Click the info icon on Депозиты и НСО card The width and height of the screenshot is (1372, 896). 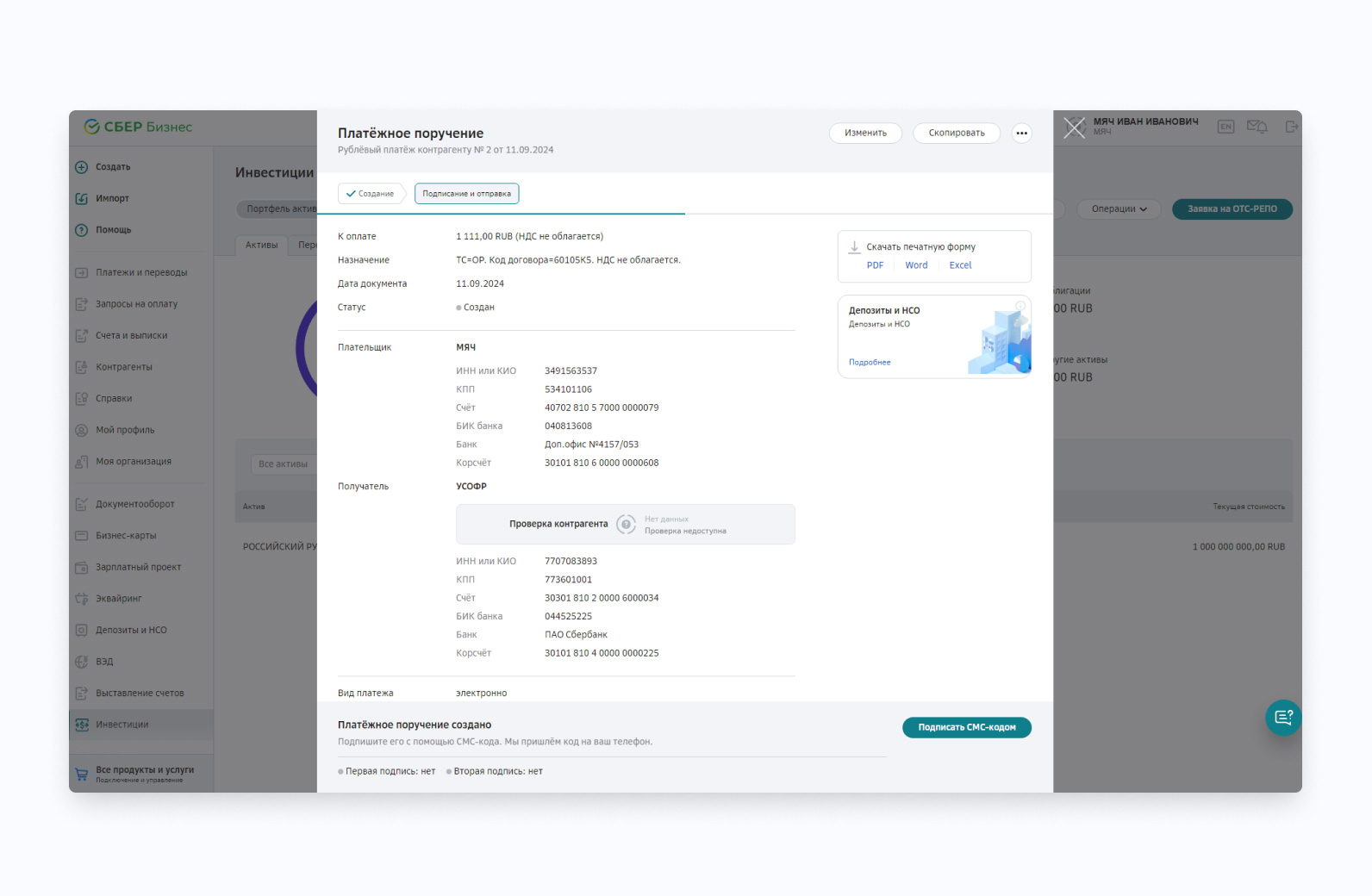point(1020,306)
